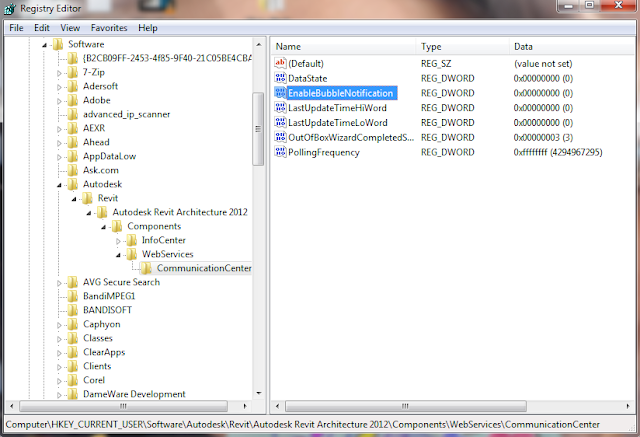
Task: Click the 0x00000003 (3) data cell
Action: [543, 138]
